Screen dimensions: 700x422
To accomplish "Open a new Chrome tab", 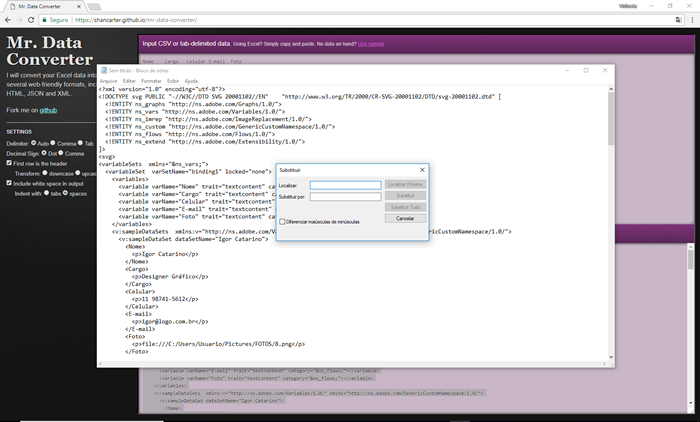I will tap(94, 7).
